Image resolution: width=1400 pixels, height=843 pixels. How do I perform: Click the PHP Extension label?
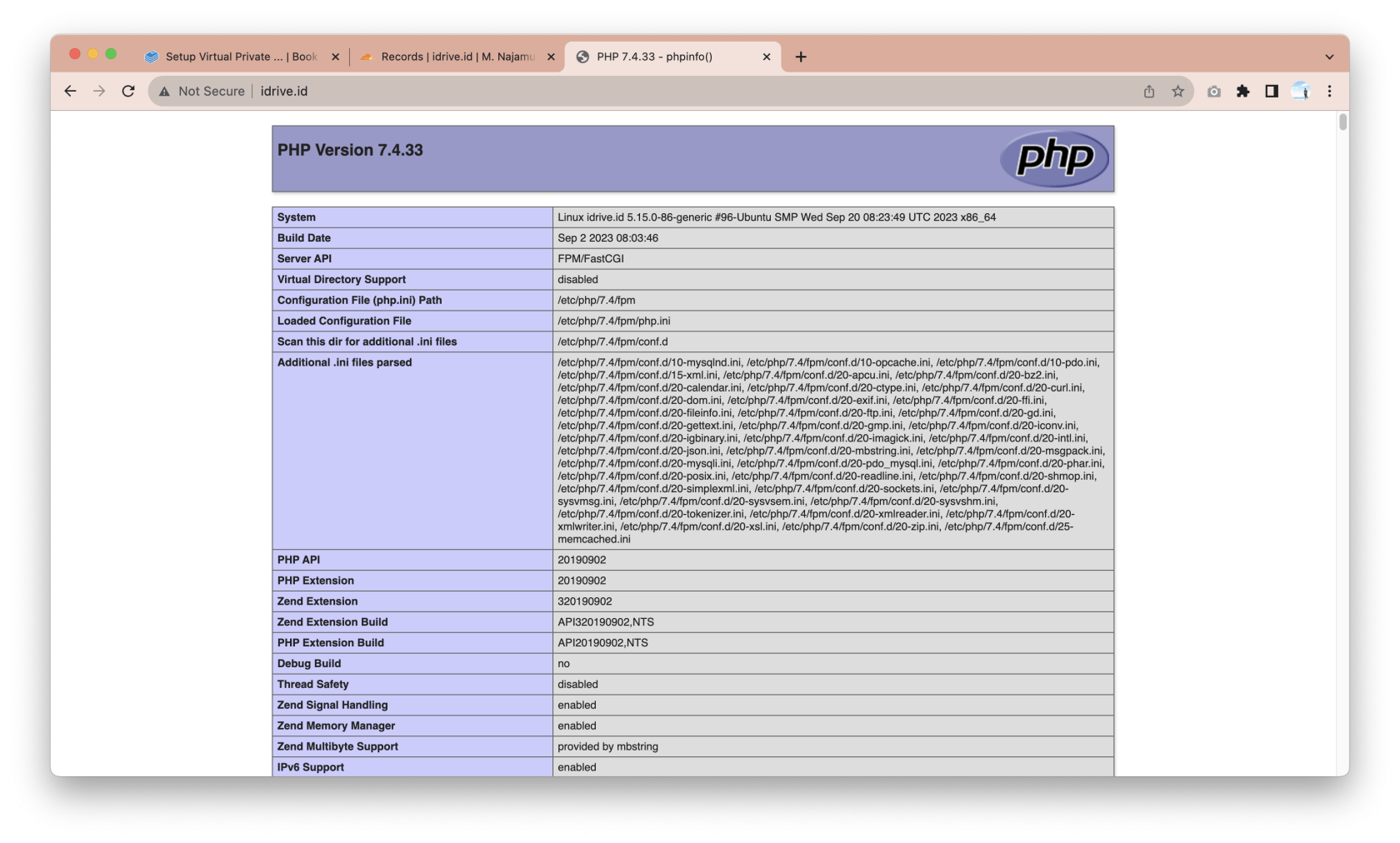pyautogui.click(x=316, y=581)
